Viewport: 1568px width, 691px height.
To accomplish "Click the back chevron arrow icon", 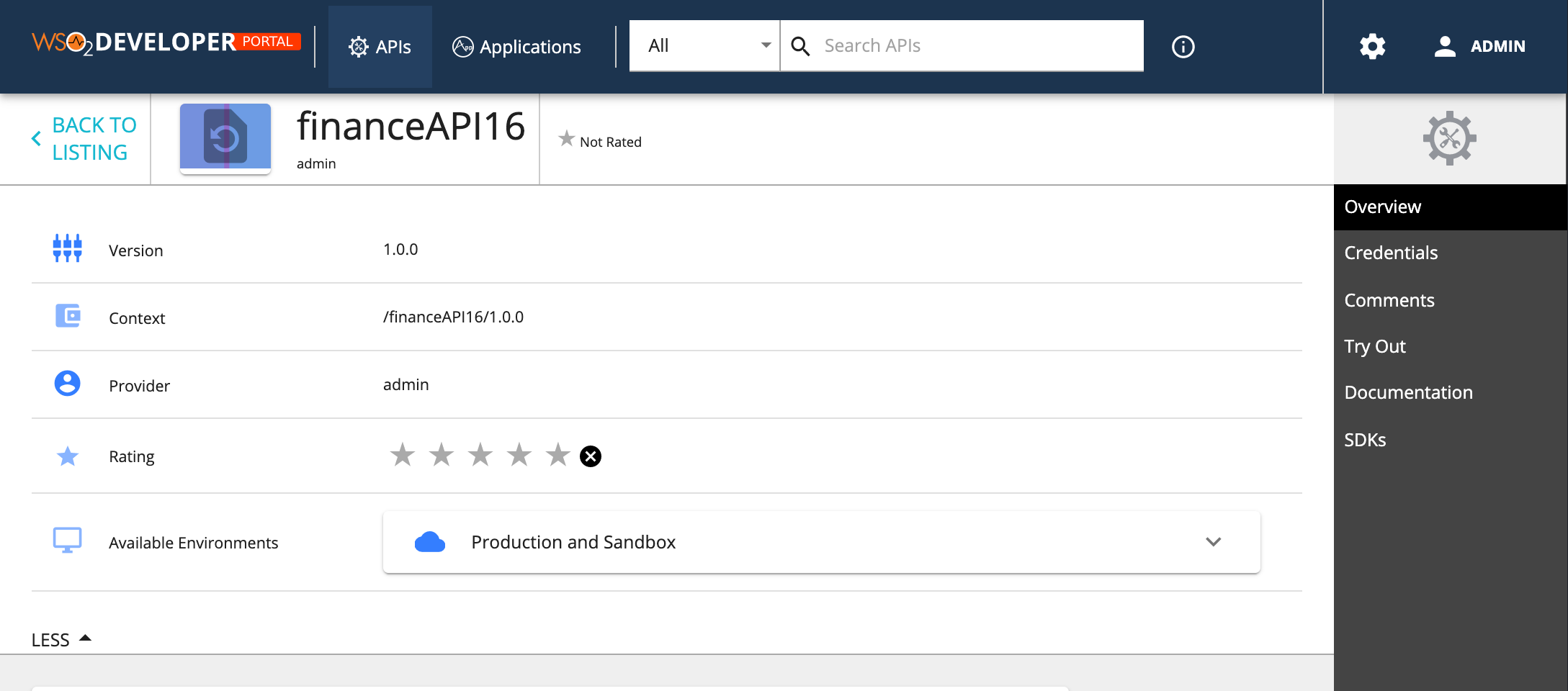I will click(36, 139).
